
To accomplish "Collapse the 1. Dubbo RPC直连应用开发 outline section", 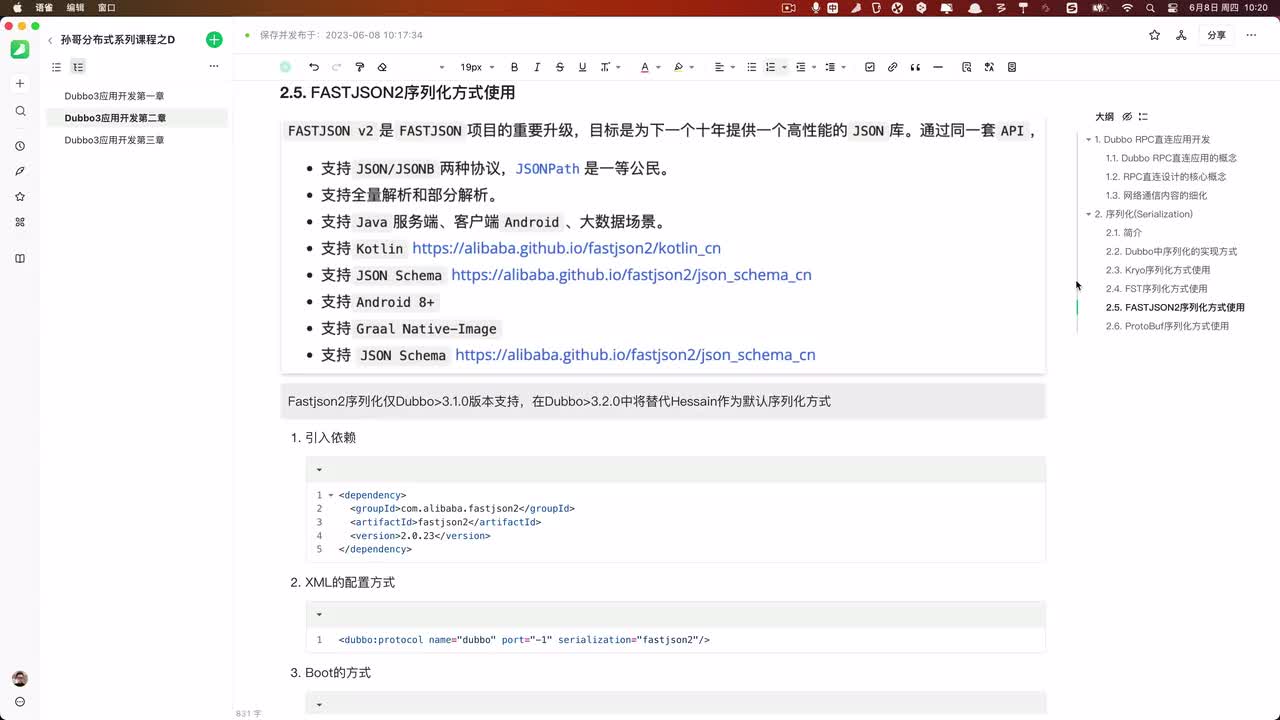I will [1089, 140].
